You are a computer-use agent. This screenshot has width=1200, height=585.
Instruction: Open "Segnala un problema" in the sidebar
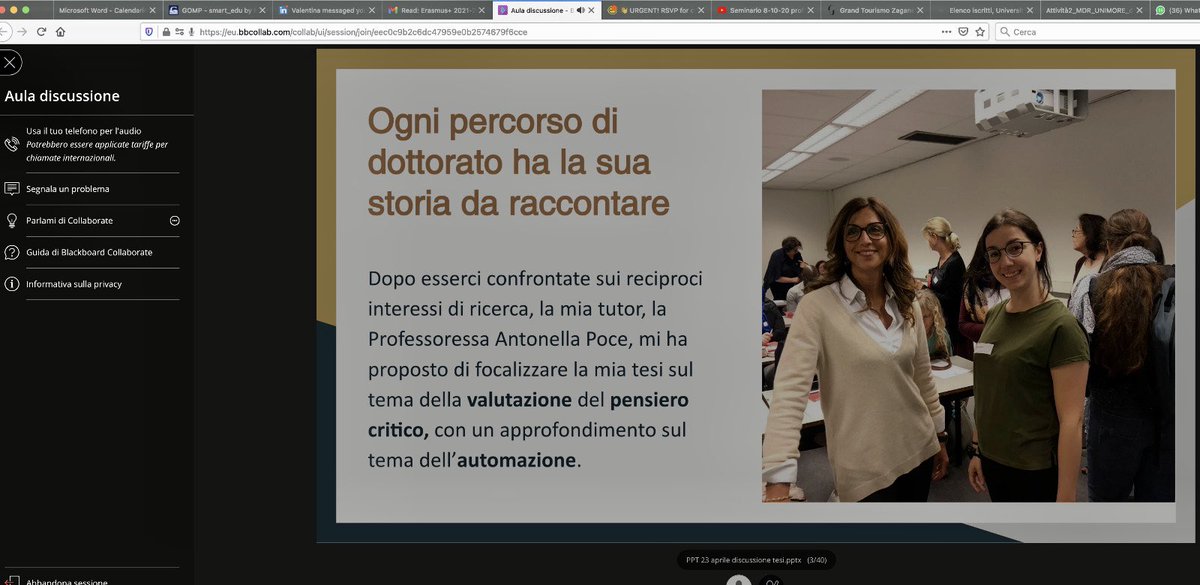pyautogui.click(x=70, y=188)
